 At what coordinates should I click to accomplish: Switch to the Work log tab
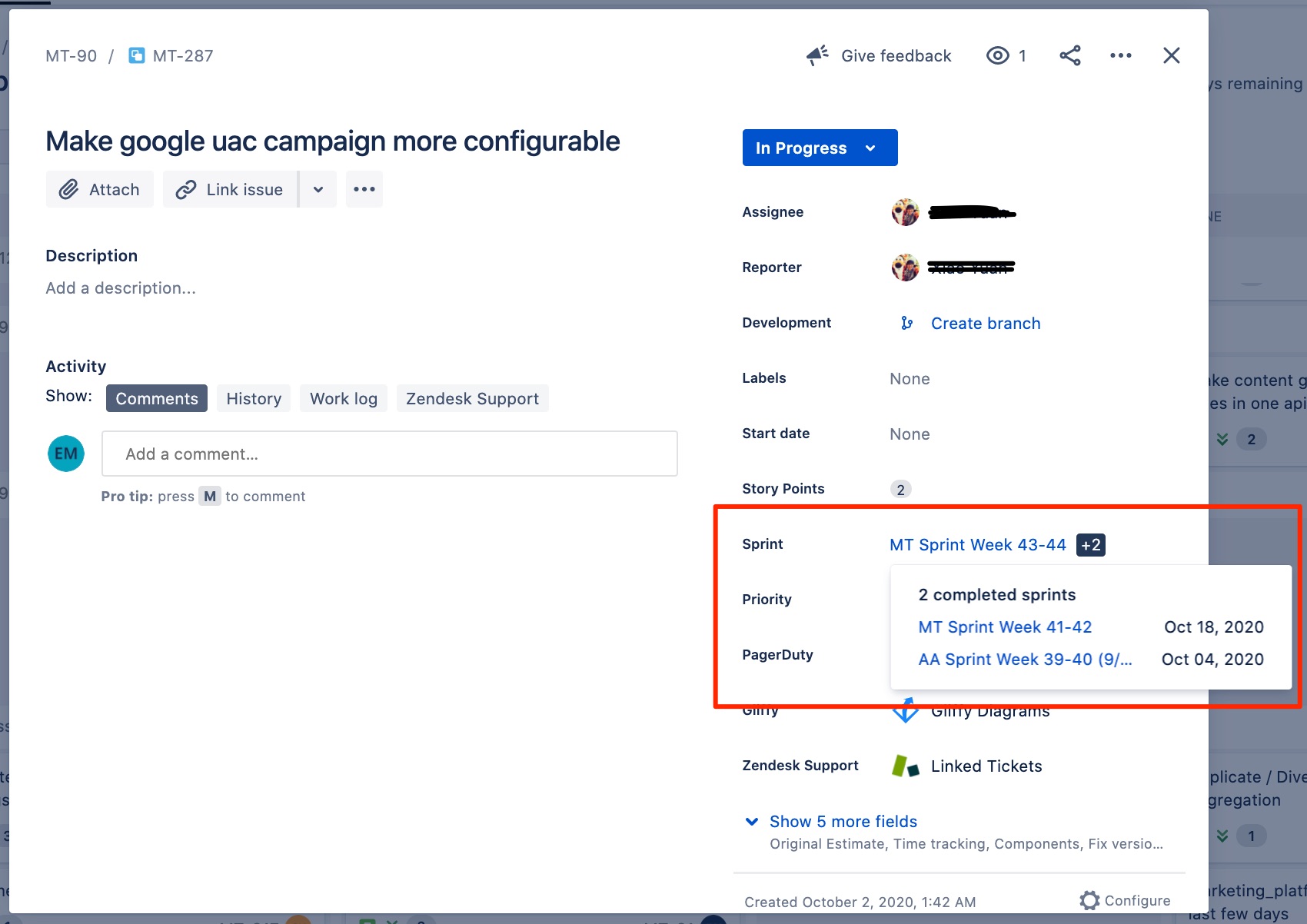pos(344,398)
